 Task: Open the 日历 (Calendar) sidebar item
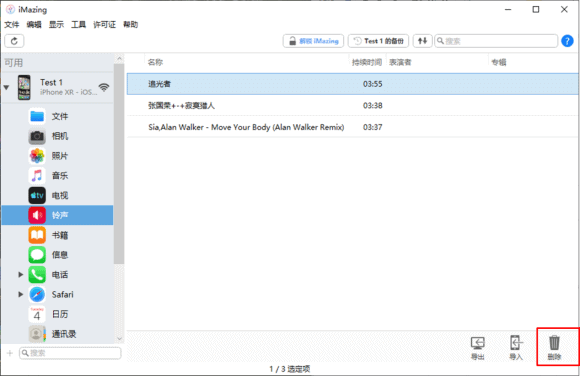click(x=57, y=314)
